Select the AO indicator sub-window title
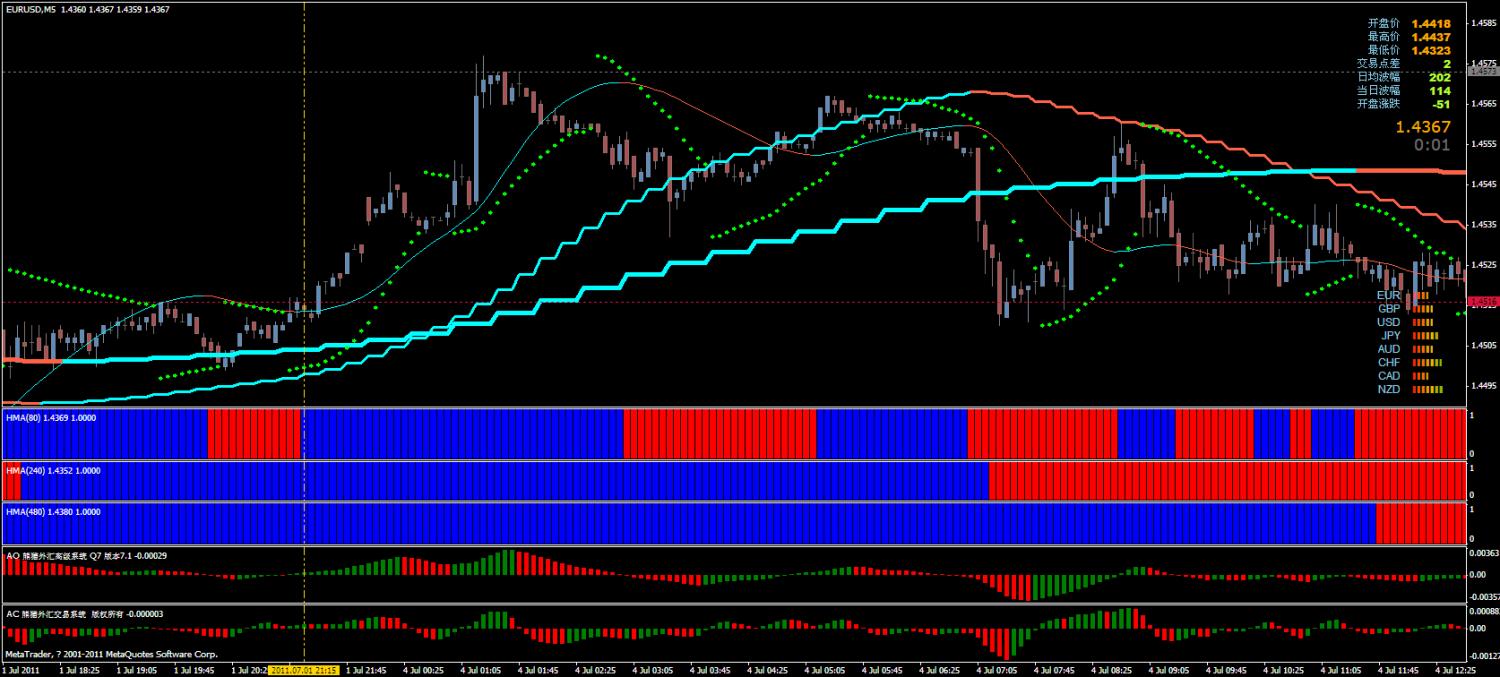This screenshot has height=677, width=1500. coord(86,555)
